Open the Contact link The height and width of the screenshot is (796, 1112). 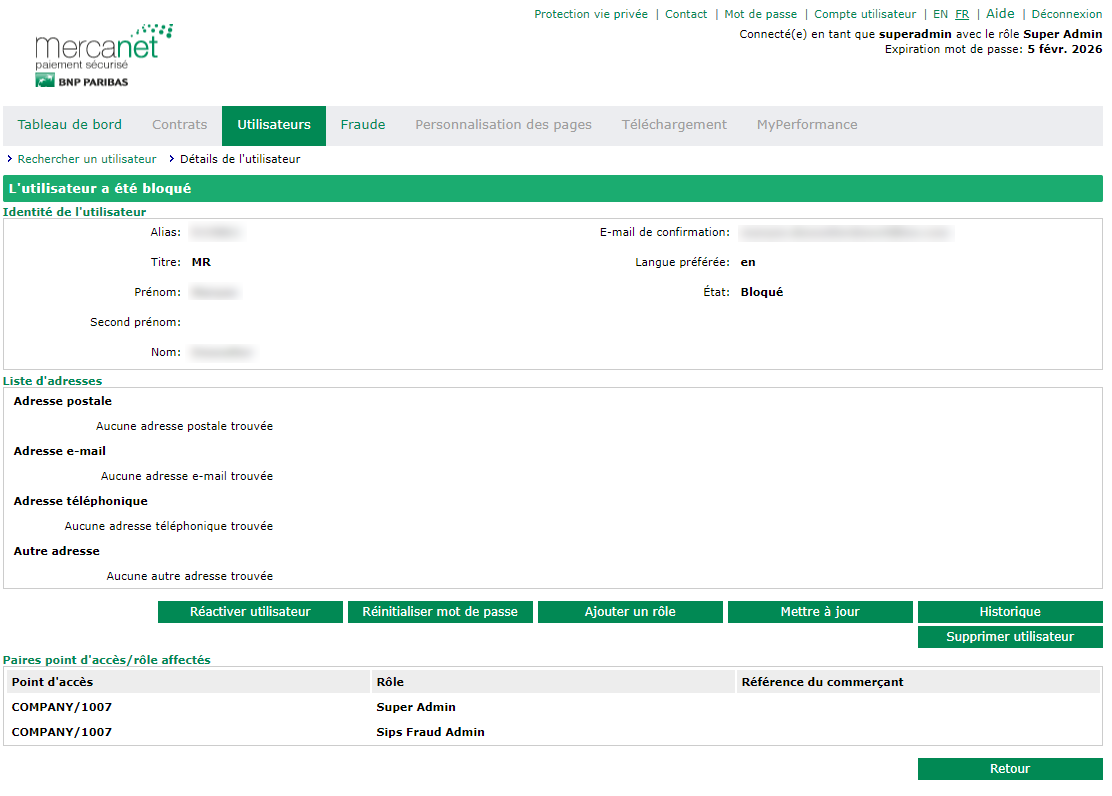tap(686, 15)
